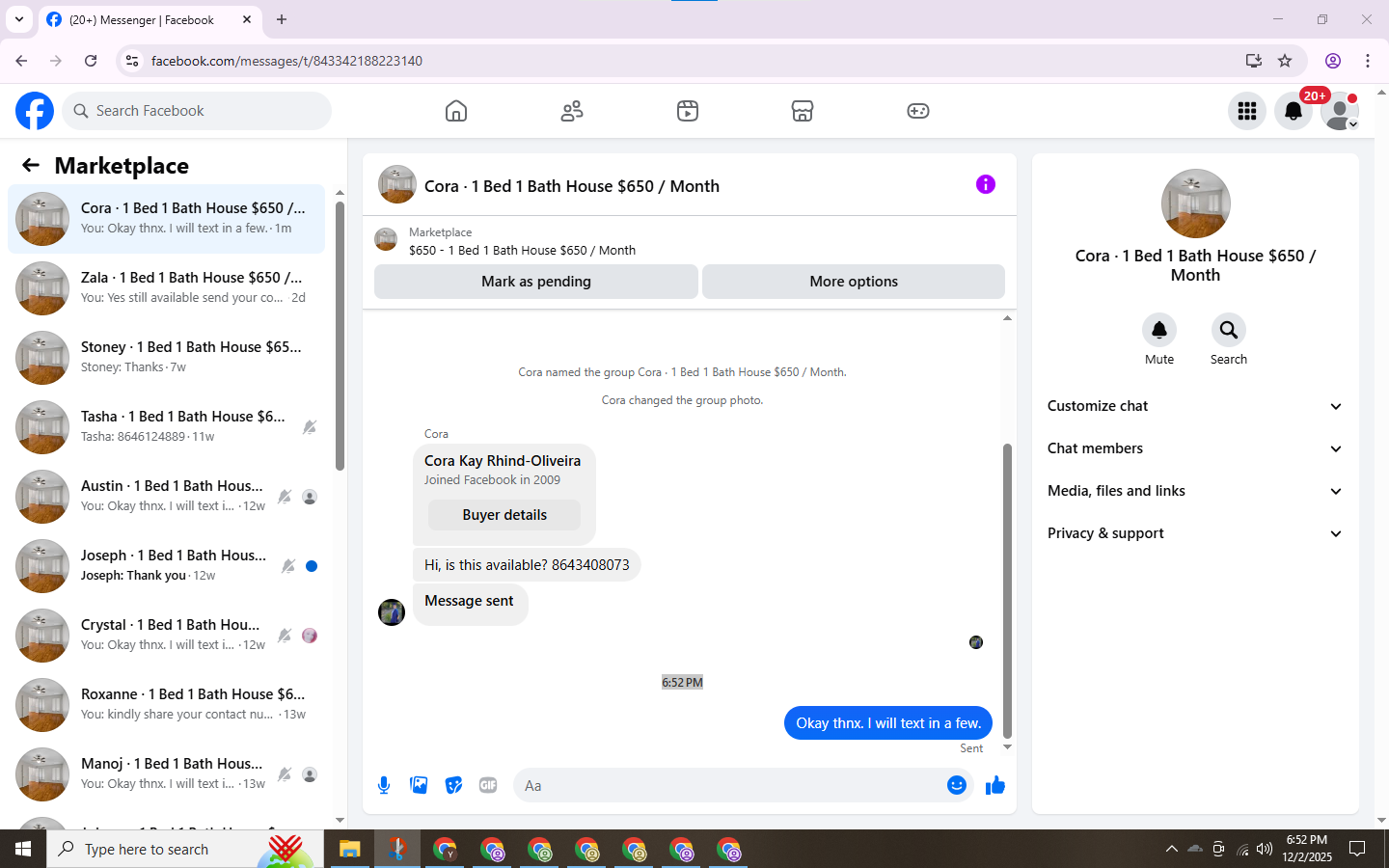The width and height of the screenshot is (1389, 868).
Task: Click Cora Kay Rhind-Oliveira name
Action: [503, 461]
